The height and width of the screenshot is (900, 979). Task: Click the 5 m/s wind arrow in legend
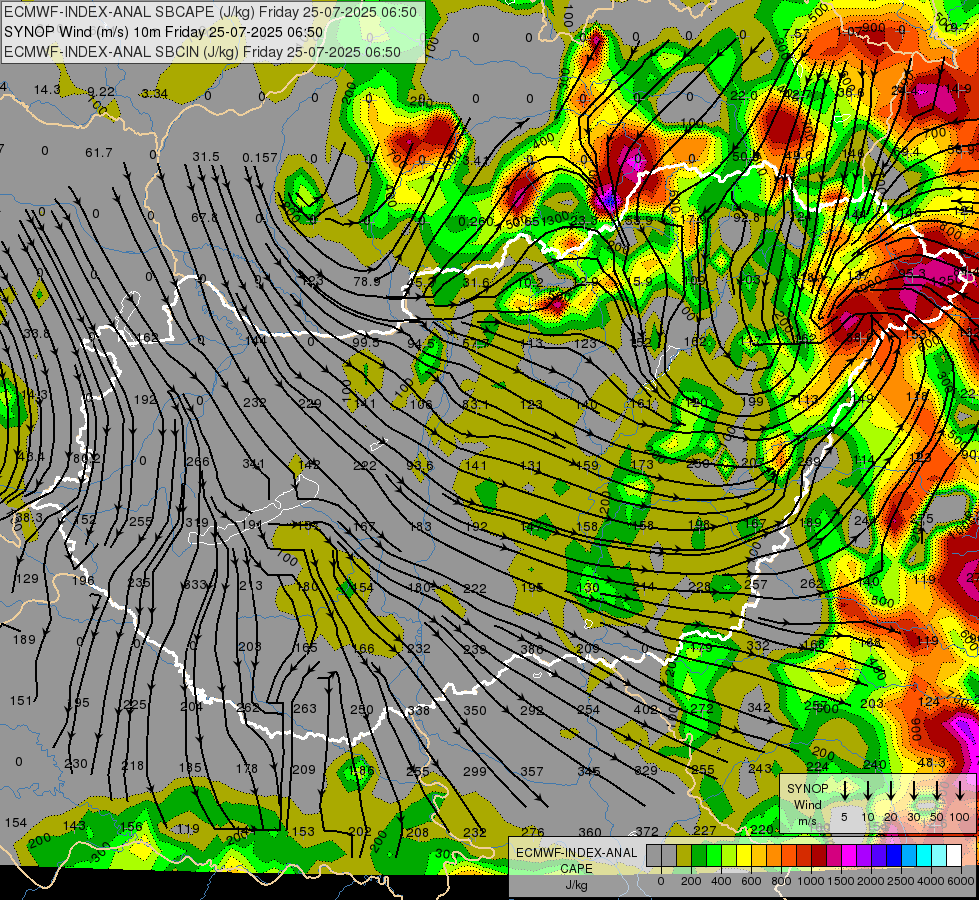click(x=845, y=791)
